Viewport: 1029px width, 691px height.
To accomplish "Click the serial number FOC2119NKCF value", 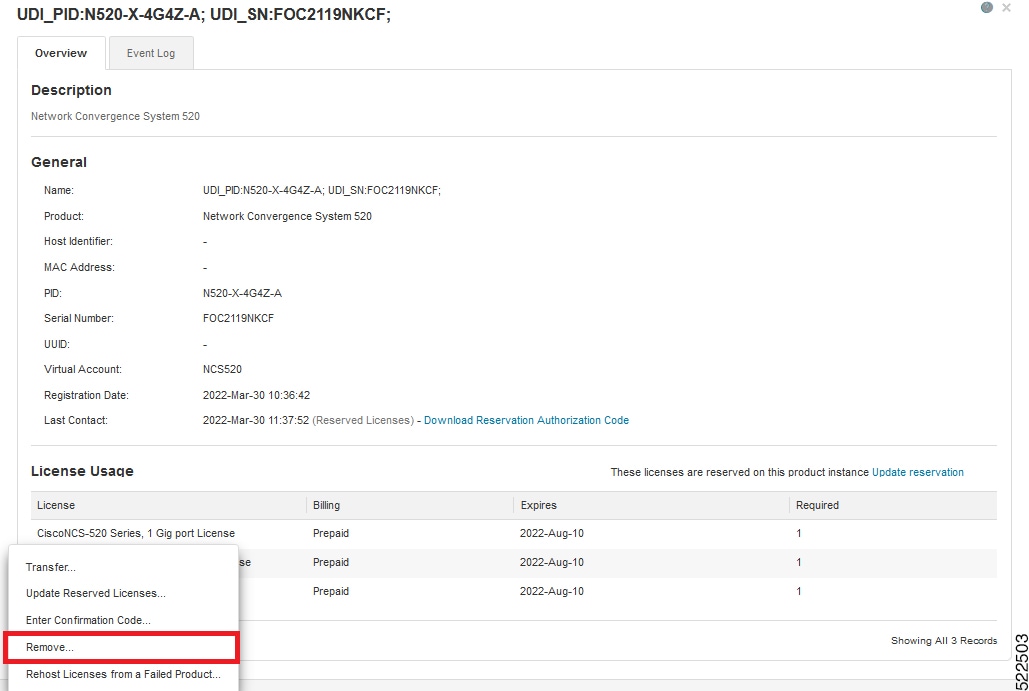I will coord(238,318).
